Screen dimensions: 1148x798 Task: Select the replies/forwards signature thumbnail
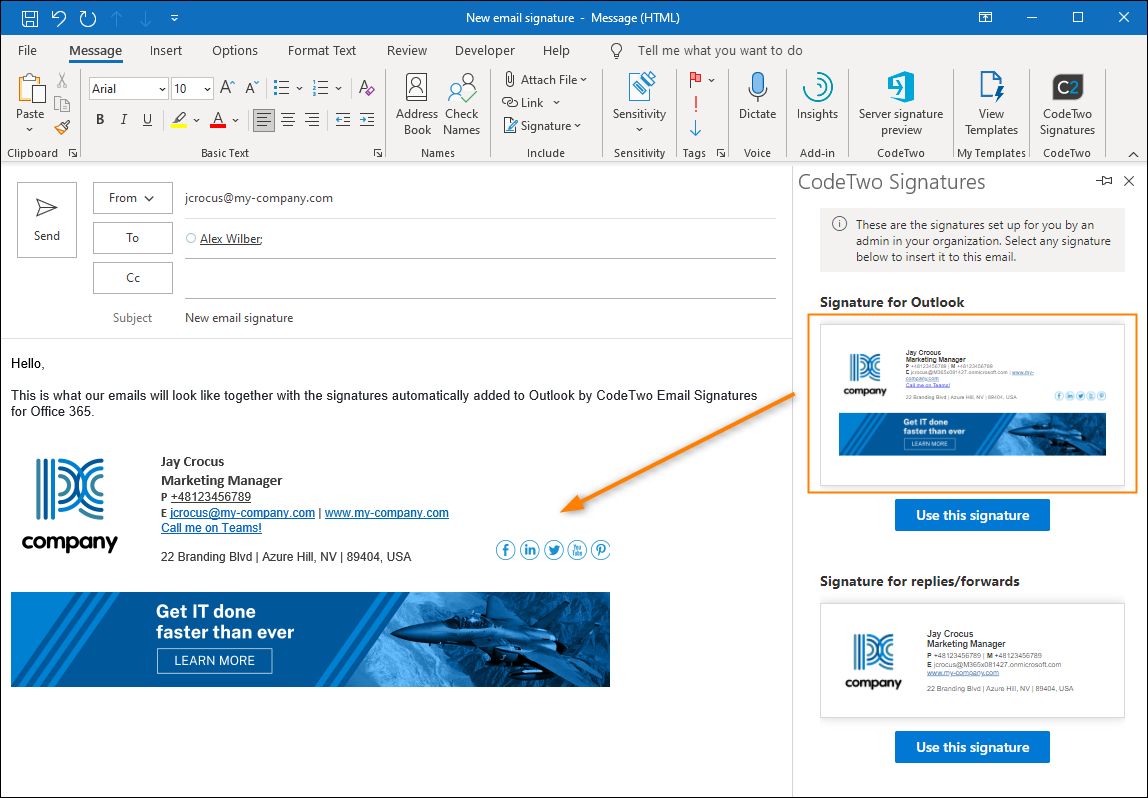coord(972,660)
